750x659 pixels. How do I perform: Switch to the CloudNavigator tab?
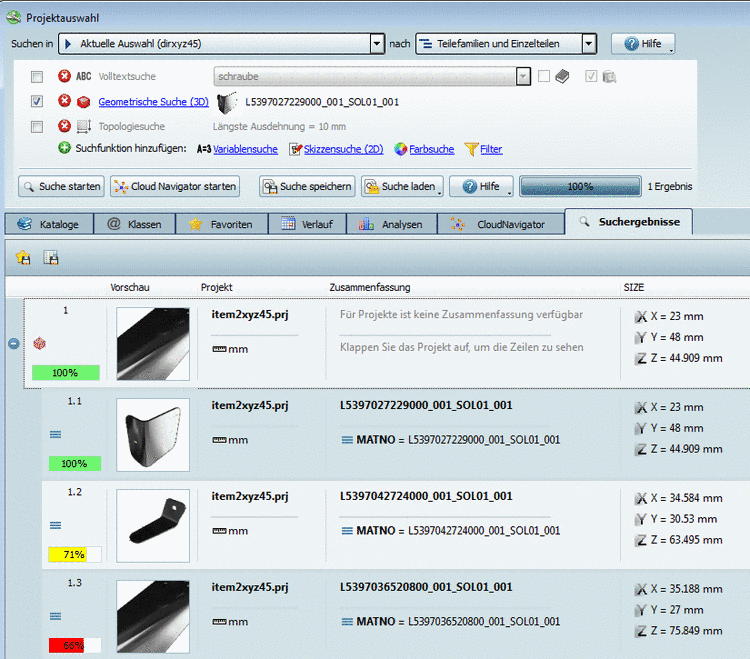point(501,224)
